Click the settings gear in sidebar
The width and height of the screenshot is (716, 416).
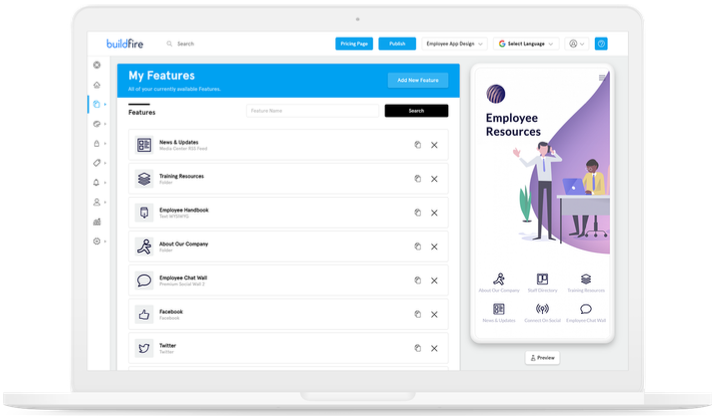point(97,241)
